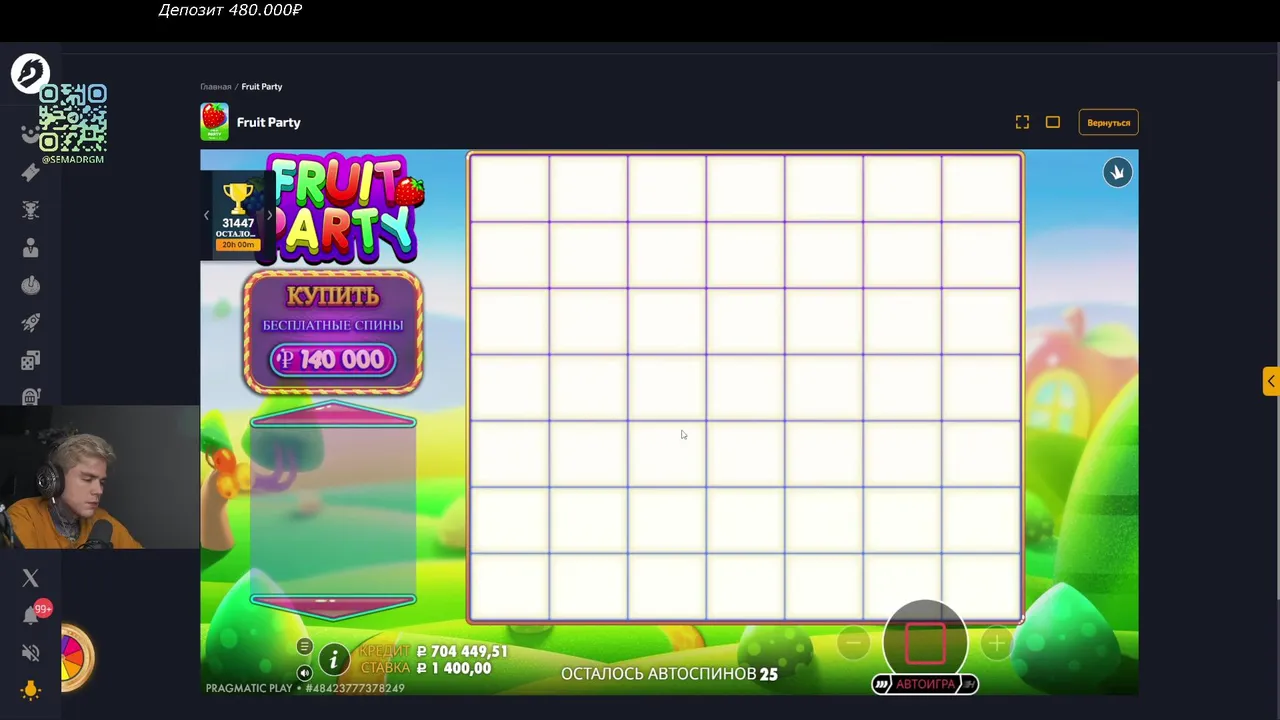The image size is (1280, 720).
Task: Open game info with the i button
Action: coord(334,659)
